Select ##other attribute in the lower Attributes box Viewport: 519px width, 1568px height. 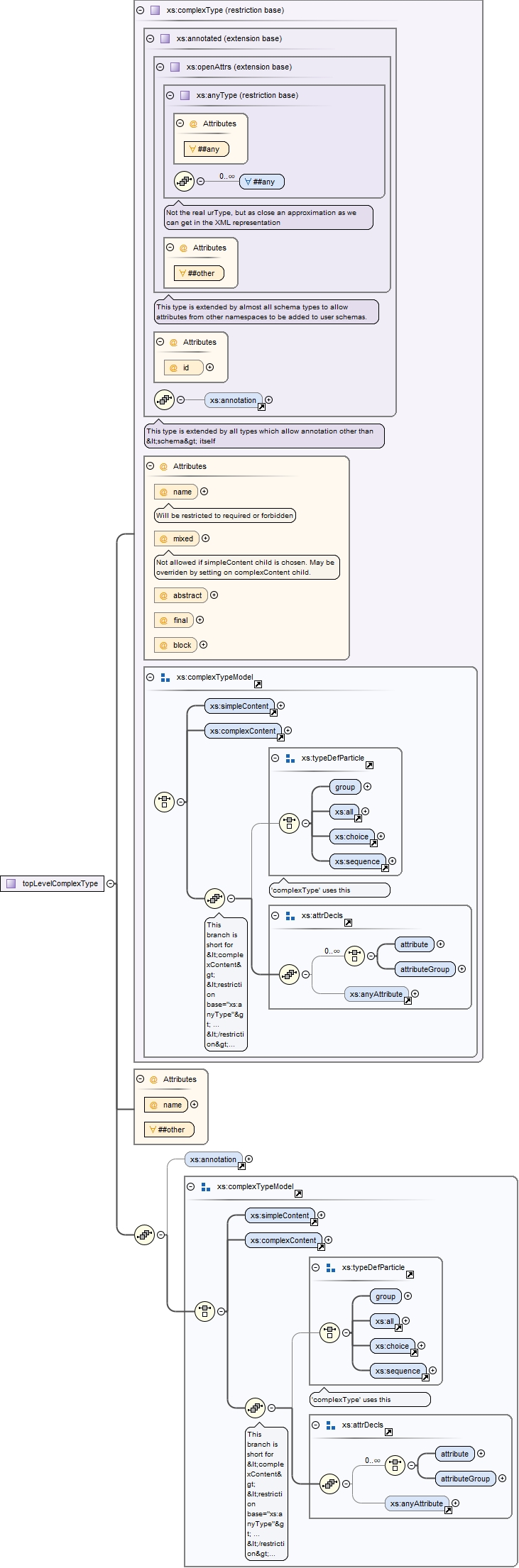[x=169, y=1130]
